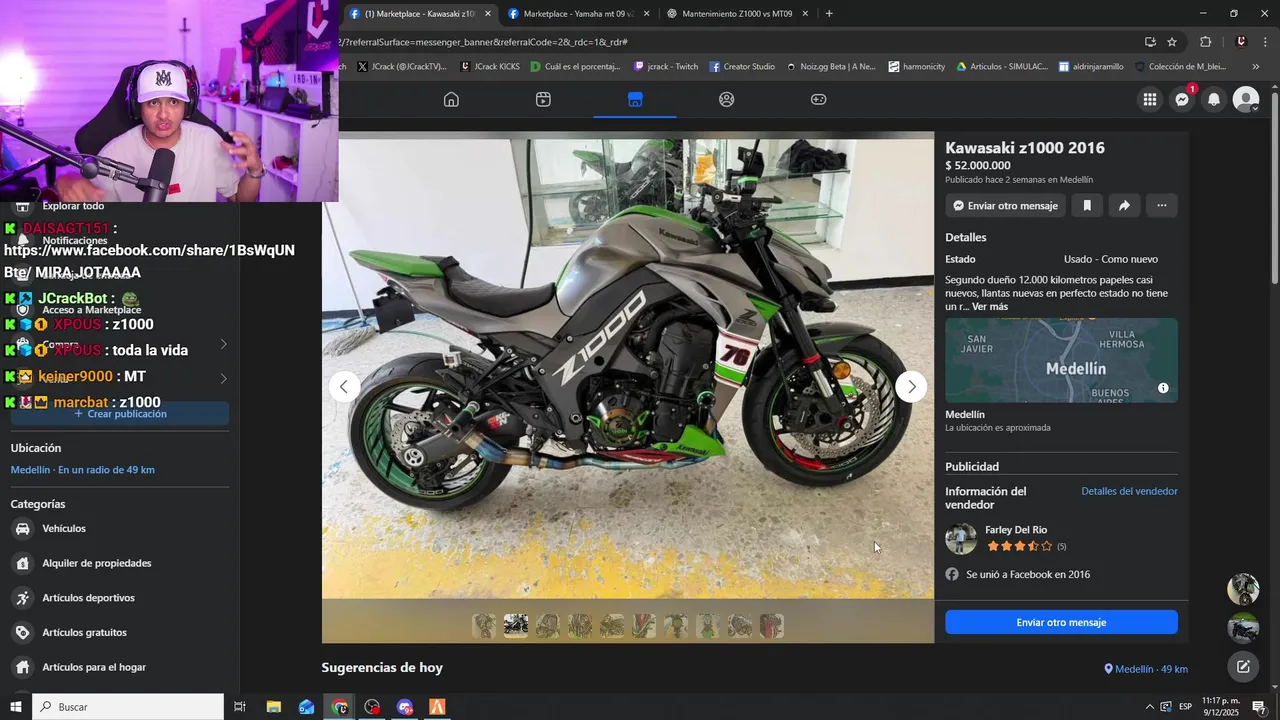Open Detalles del vendedor link
The height and width of the screenshot is (720, 1280).
pos(1129,491)
